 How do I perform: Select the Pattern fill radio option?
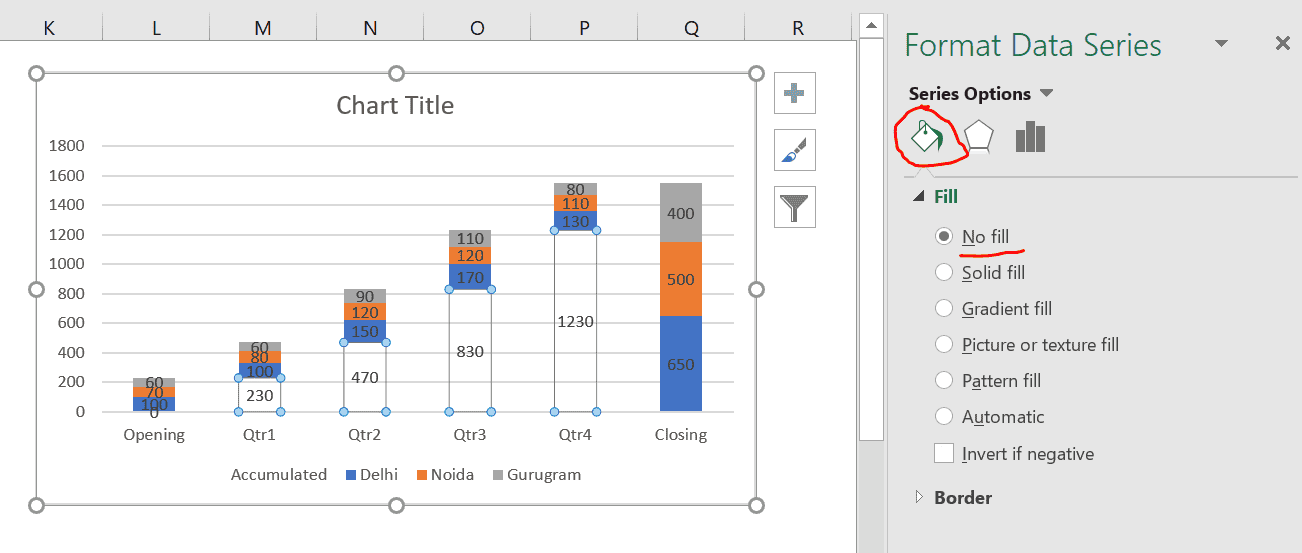(x=943, y=381)
